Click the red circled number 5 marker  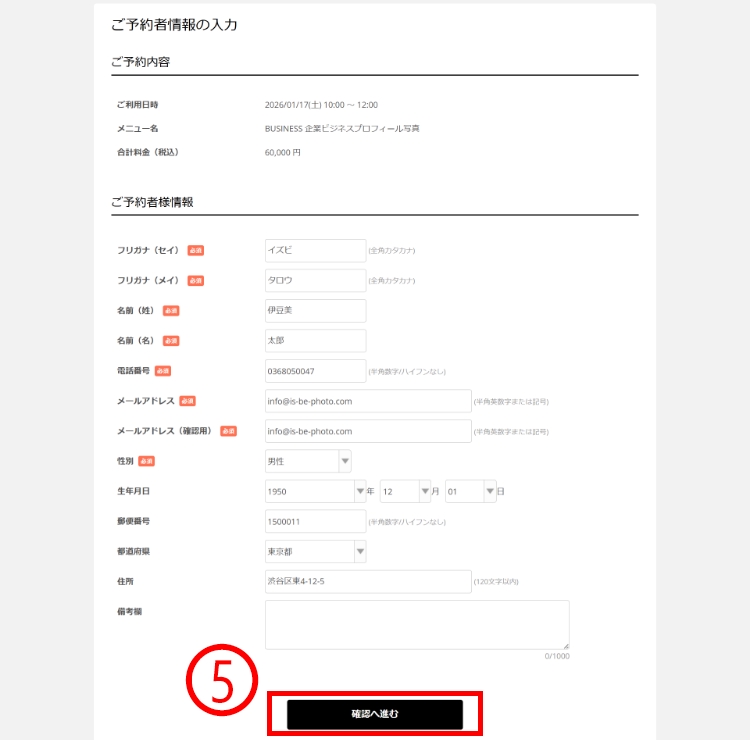coord(223,679)
